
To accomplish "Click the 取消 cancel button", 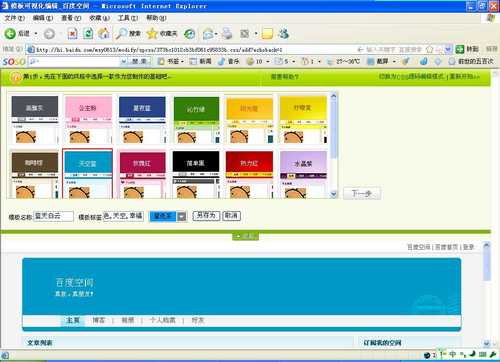I will pos(231,216).
